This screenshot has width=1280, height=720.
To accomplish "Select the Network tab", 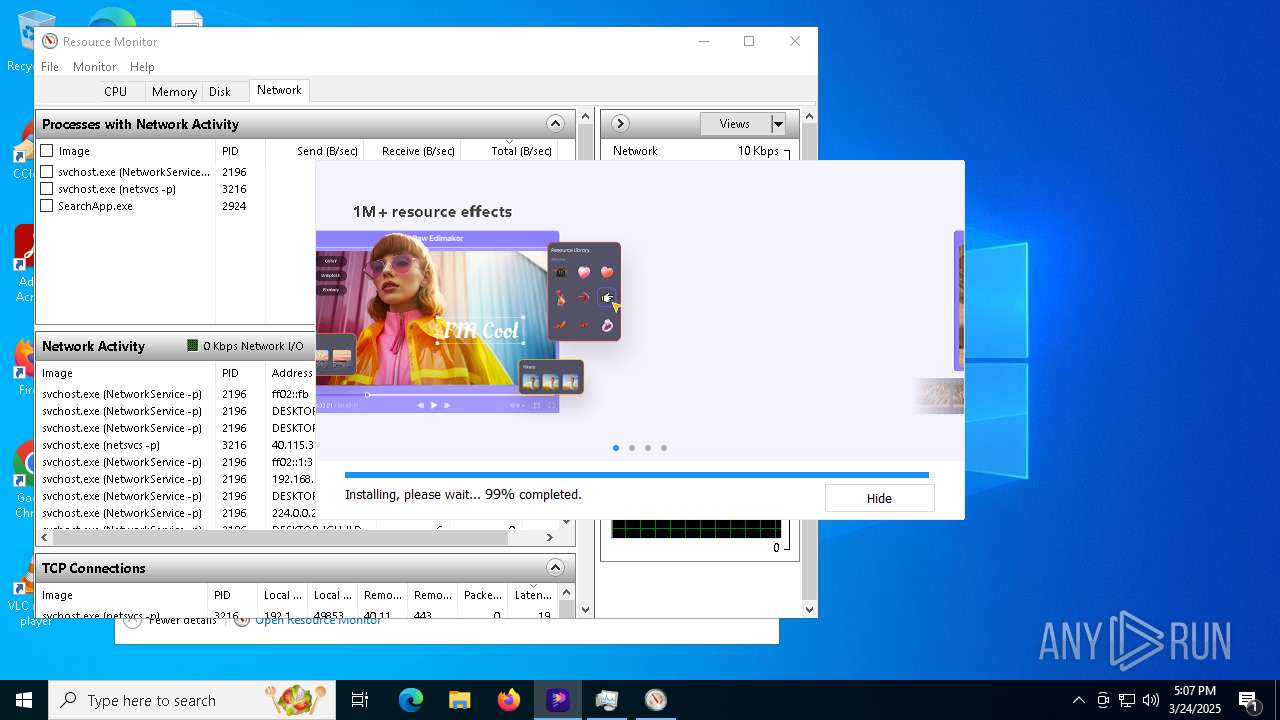I will click(279, 90).
